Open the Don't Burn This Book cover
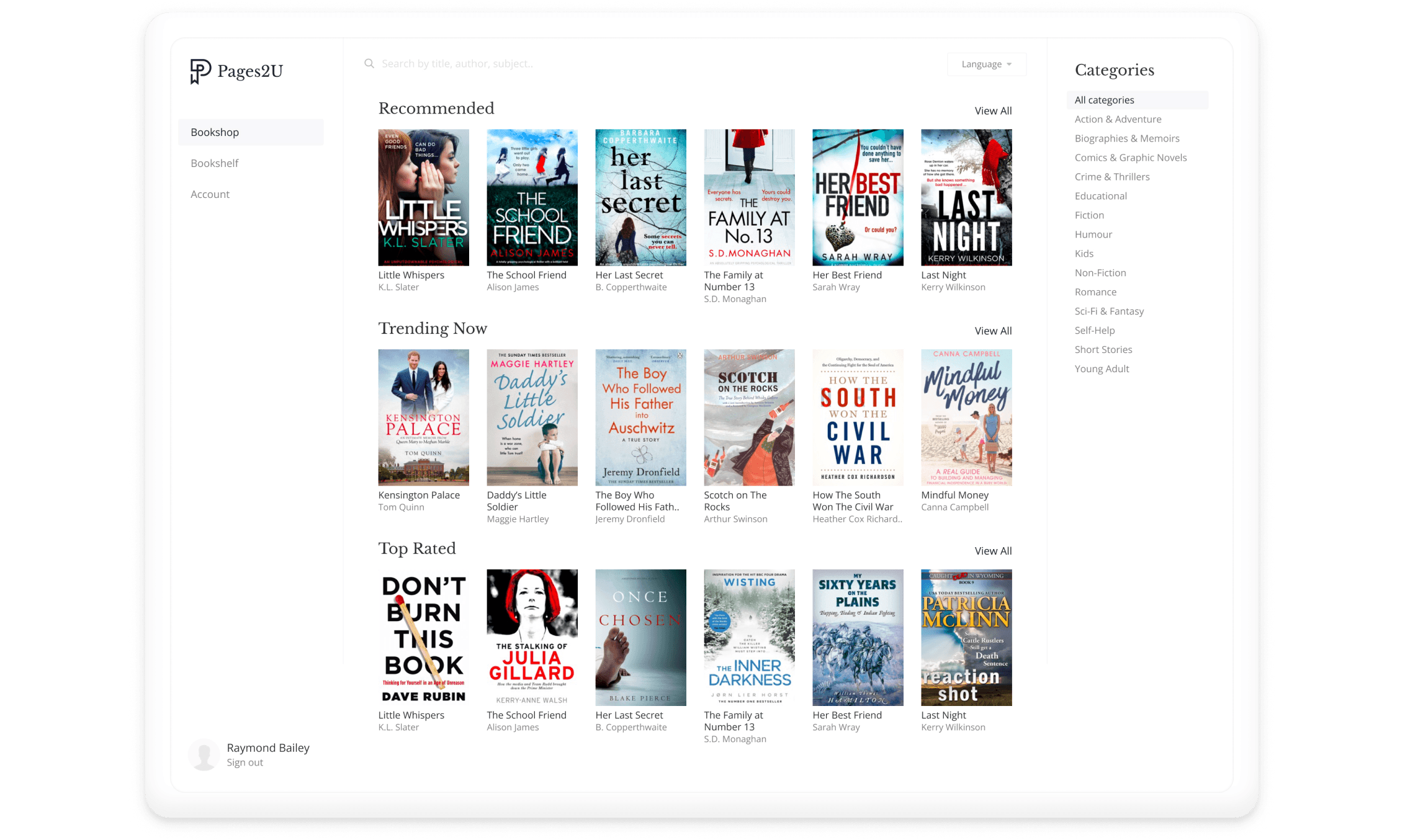 click(423, 638)
